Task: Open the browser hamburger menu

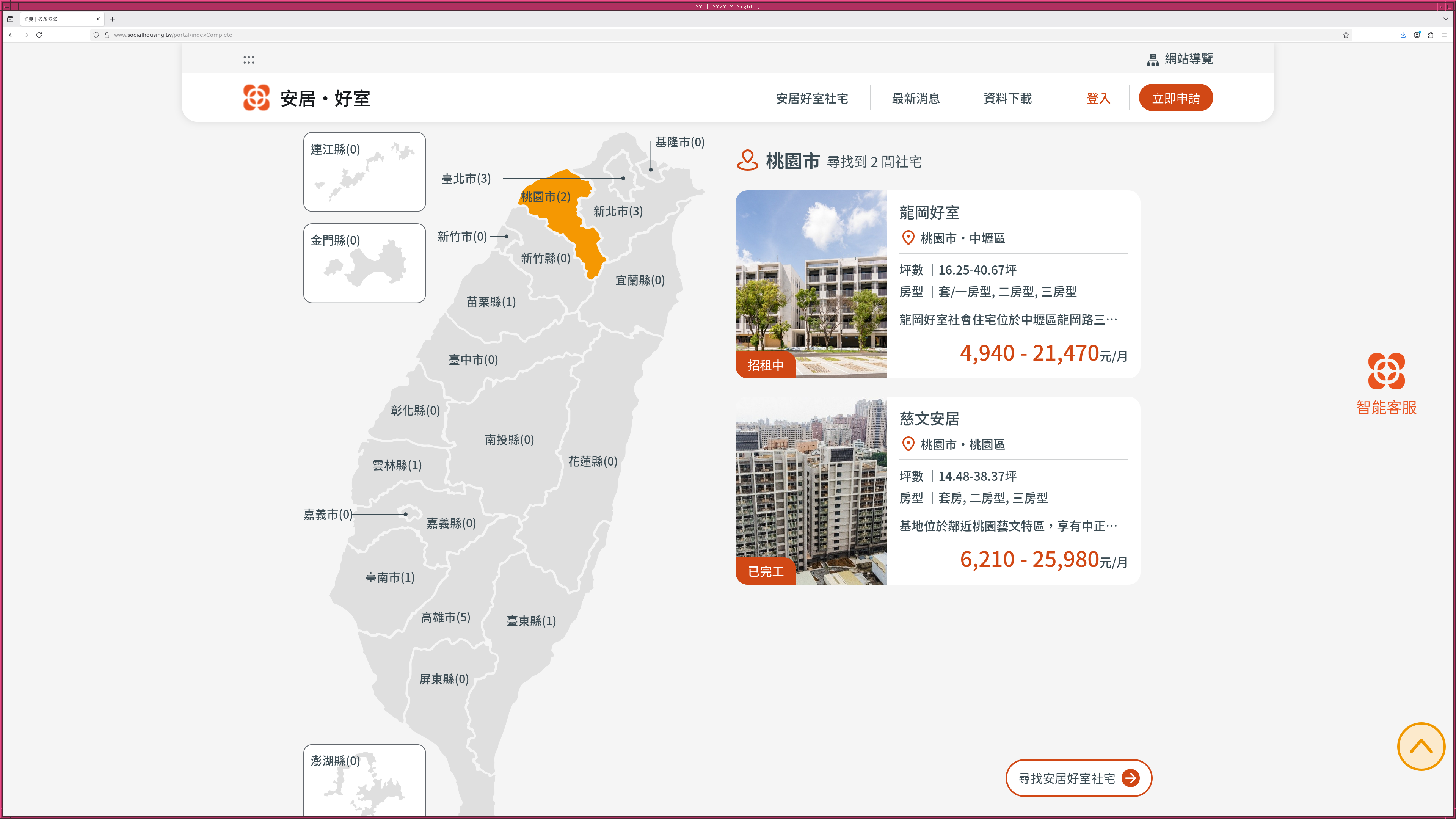Action: click(x=1444, y=35)
